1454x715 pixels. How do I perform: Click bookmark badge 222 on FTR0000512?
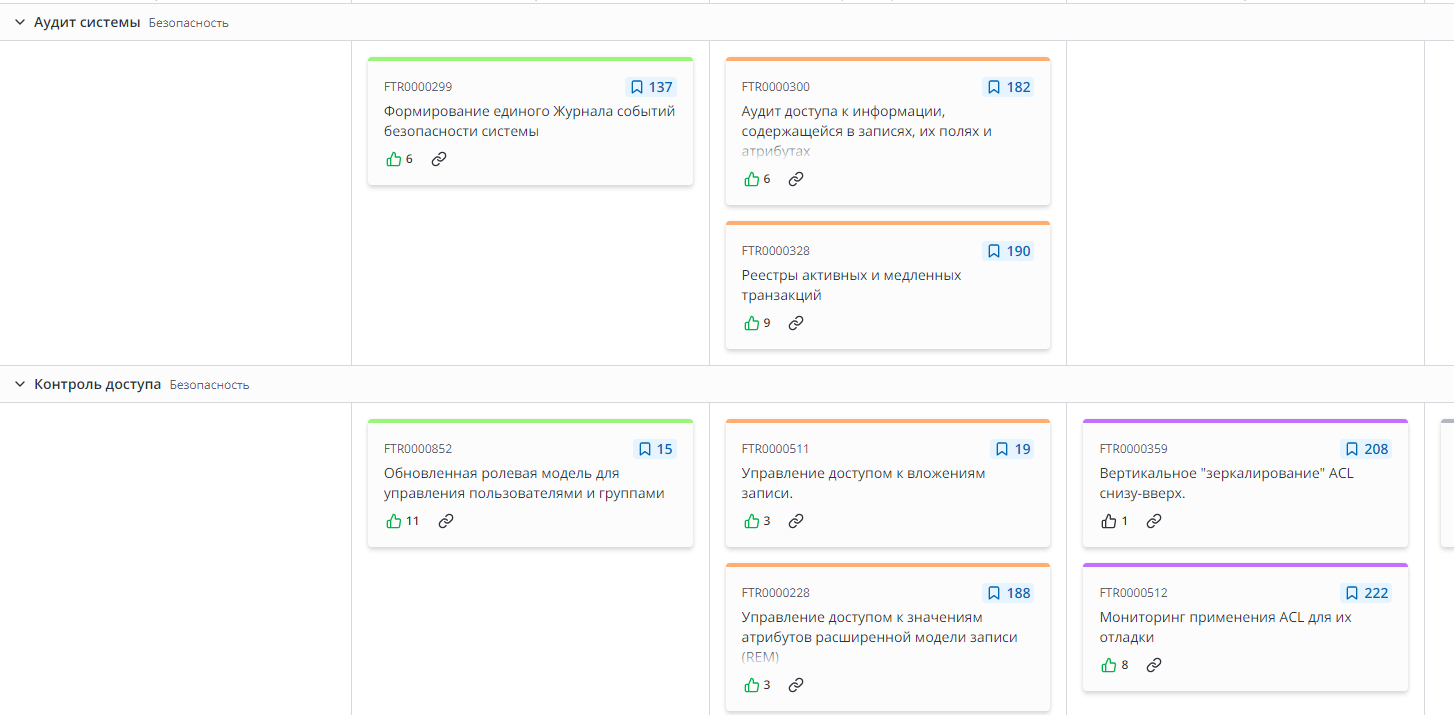pyautogui.click(x=1366, y=593)
